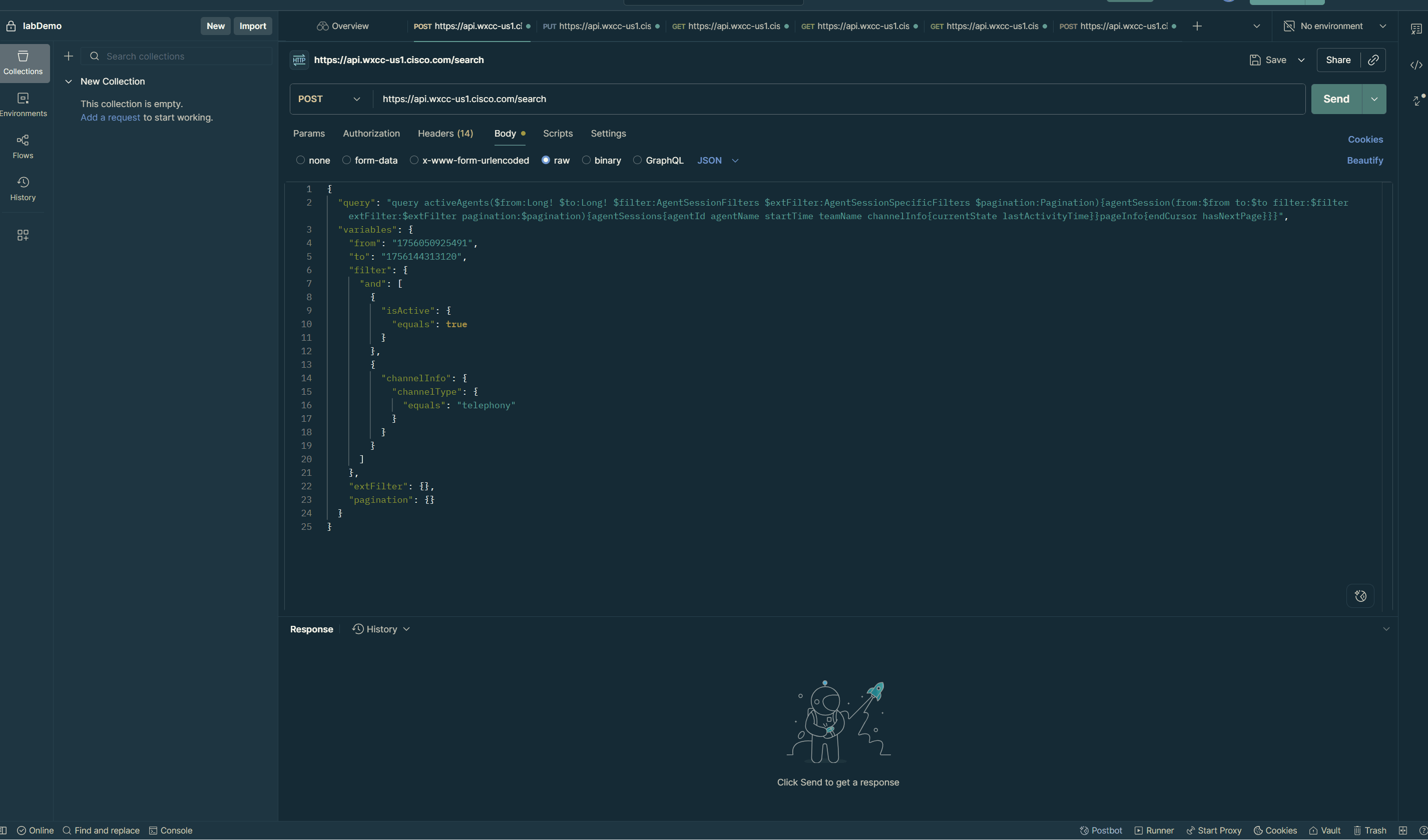Click line 16 "telephony" value in body editor
Image resolution: width=1428 pixels, height=840 pixels.
point(486,405)
